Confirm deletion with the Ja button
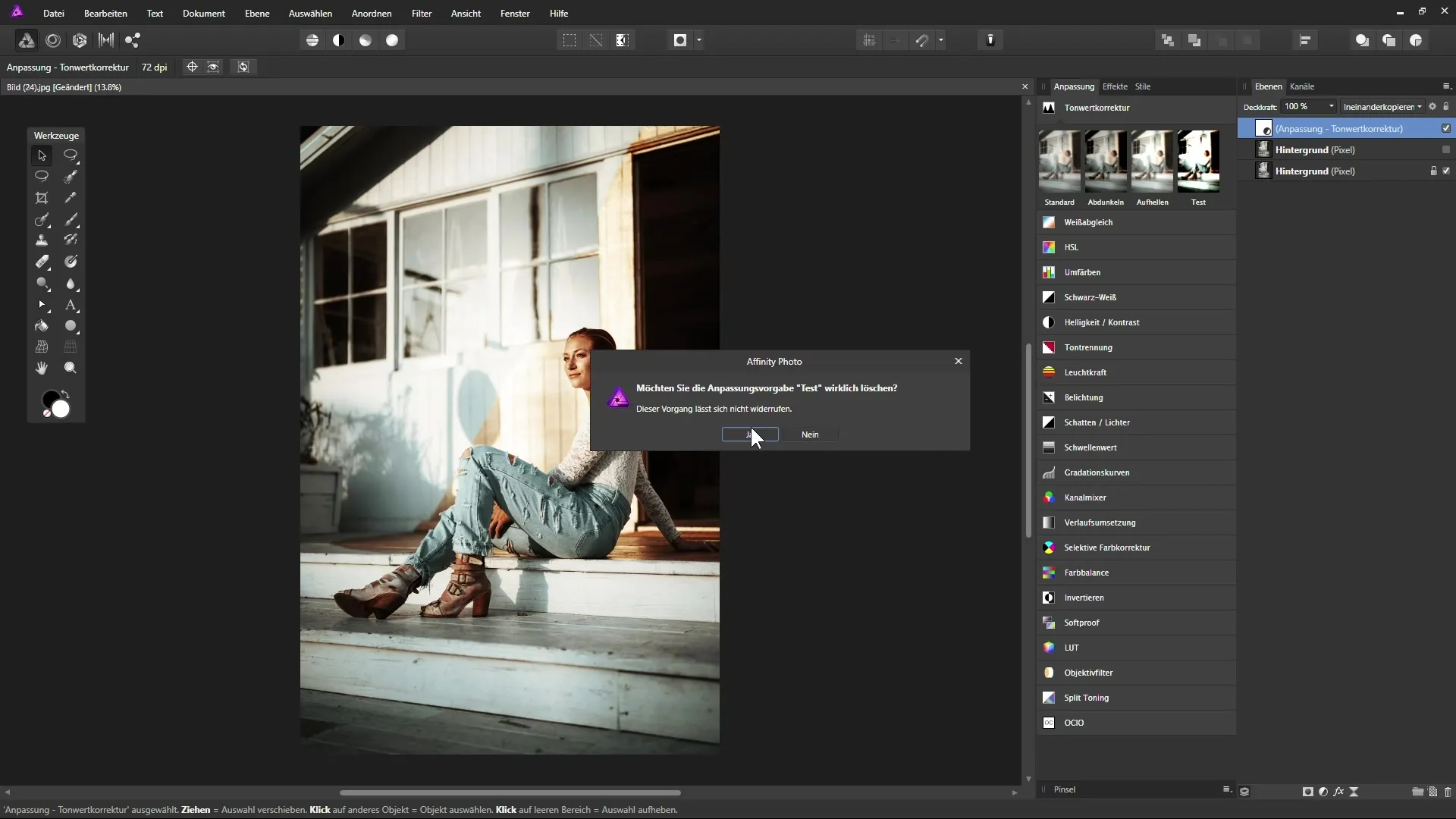Viewport: 1456px width, 819px height. point(750,435)
